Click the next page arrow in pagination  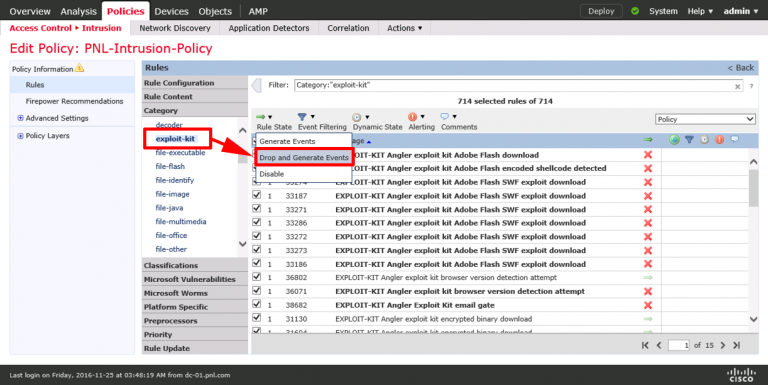(723, 345)
